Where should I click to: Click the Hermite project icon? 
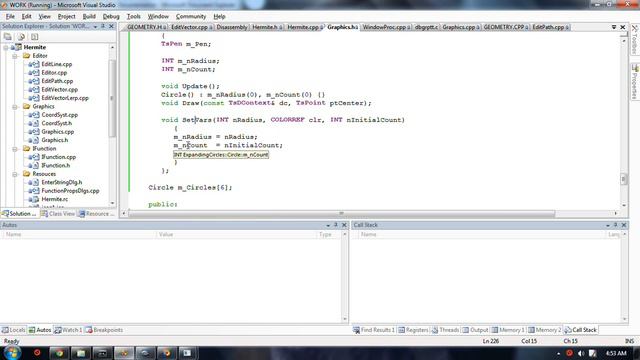pyautogui.click(x=17, y=47)
